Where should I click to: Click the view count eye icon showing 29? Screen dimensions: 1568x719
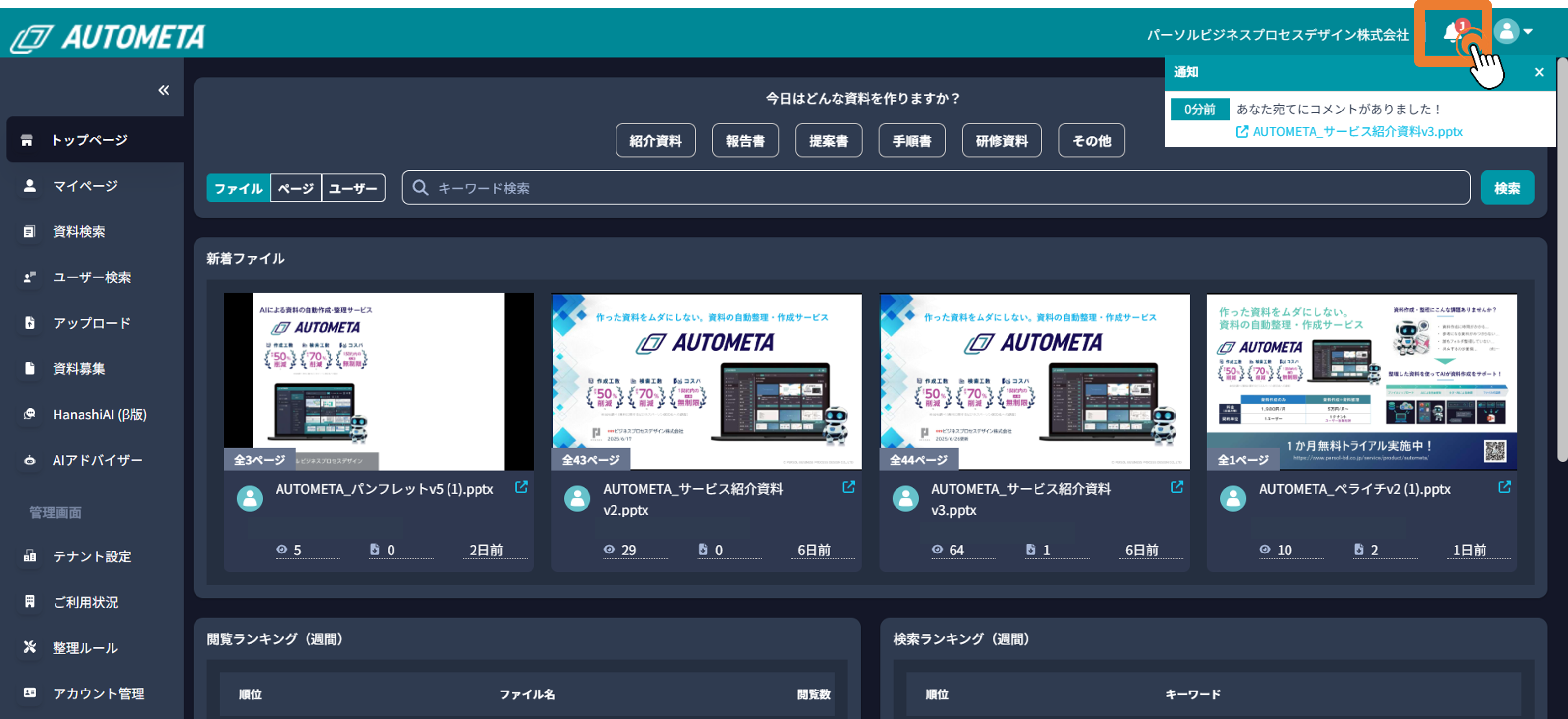(x=609, y=549)
